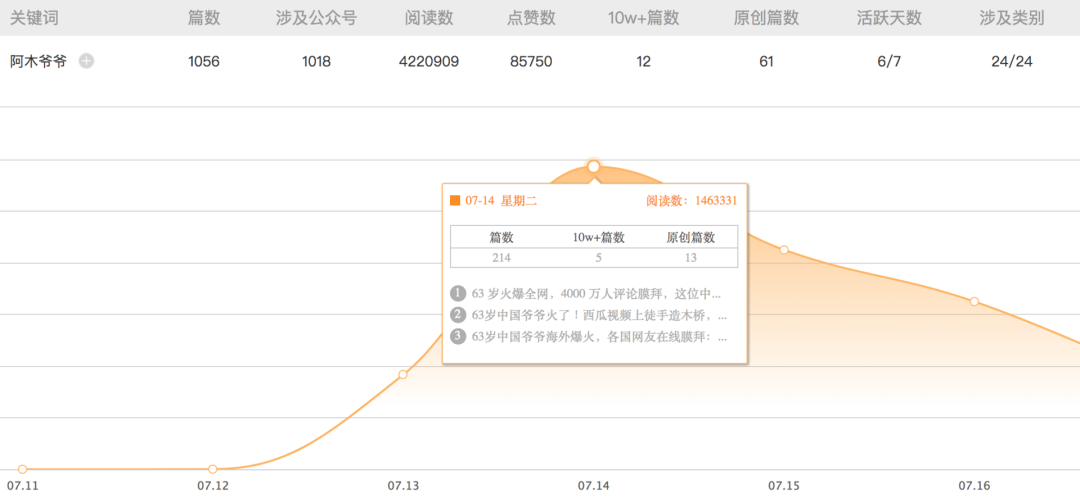The height and width of the screenshot is (502, 1080).
Task: Click the 阅读数 column header
Action: tap(429, 19)
